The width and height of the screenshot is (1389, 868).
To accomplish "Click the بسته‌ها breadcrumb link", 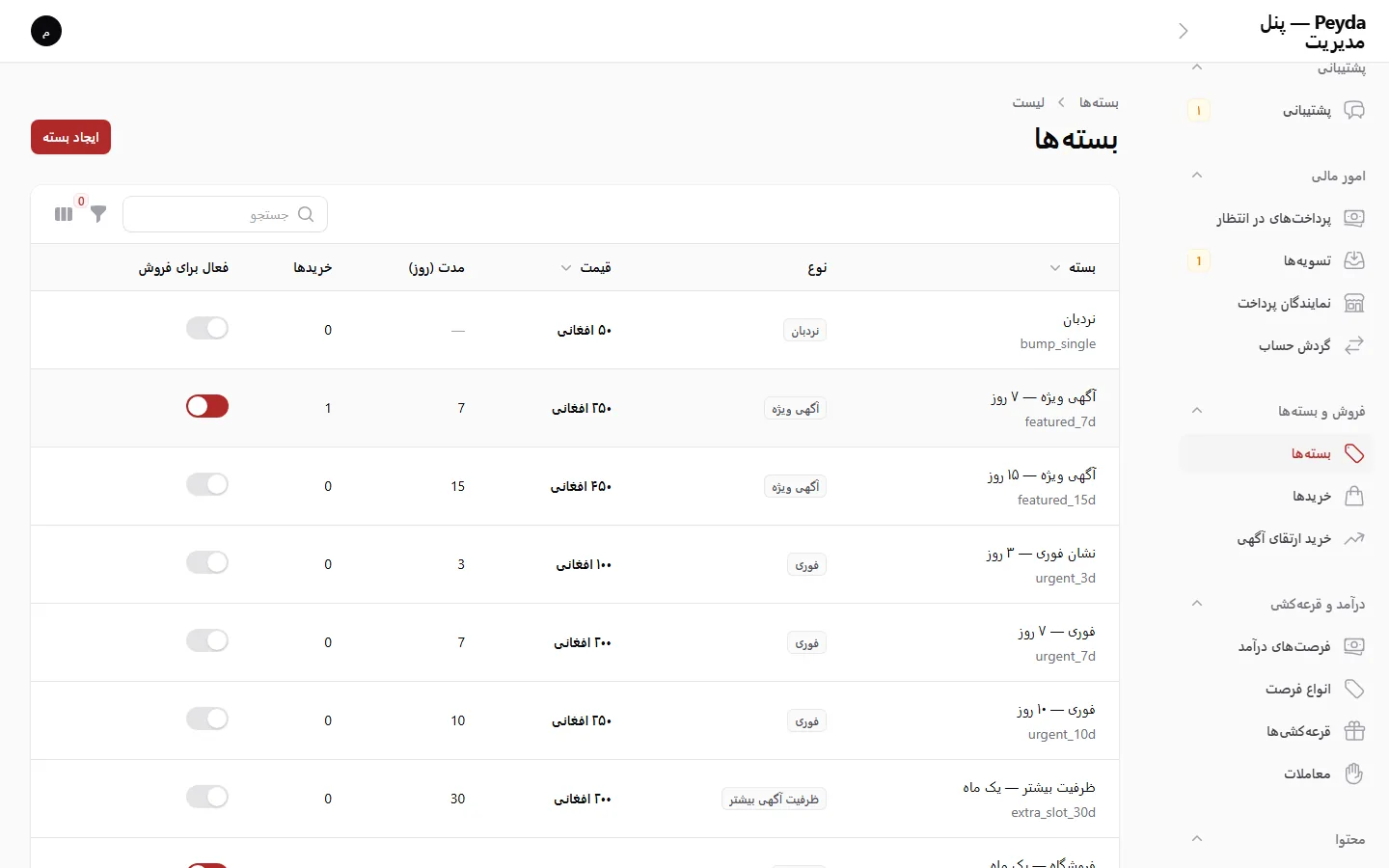I will click(x=1099, y=102).
